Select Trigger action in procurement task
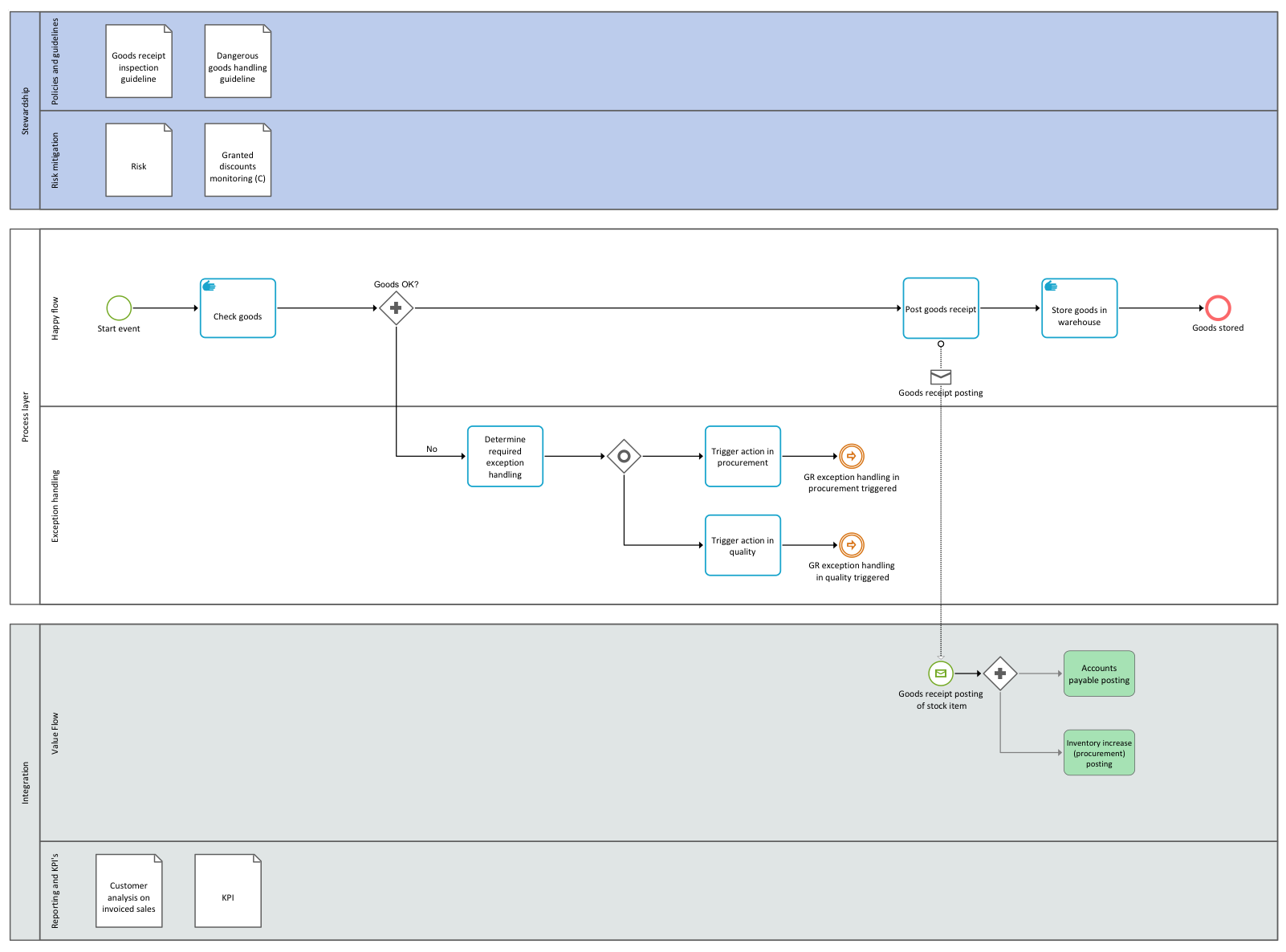The height and width of the screenshot is (952, 1286). click(743, 457)
